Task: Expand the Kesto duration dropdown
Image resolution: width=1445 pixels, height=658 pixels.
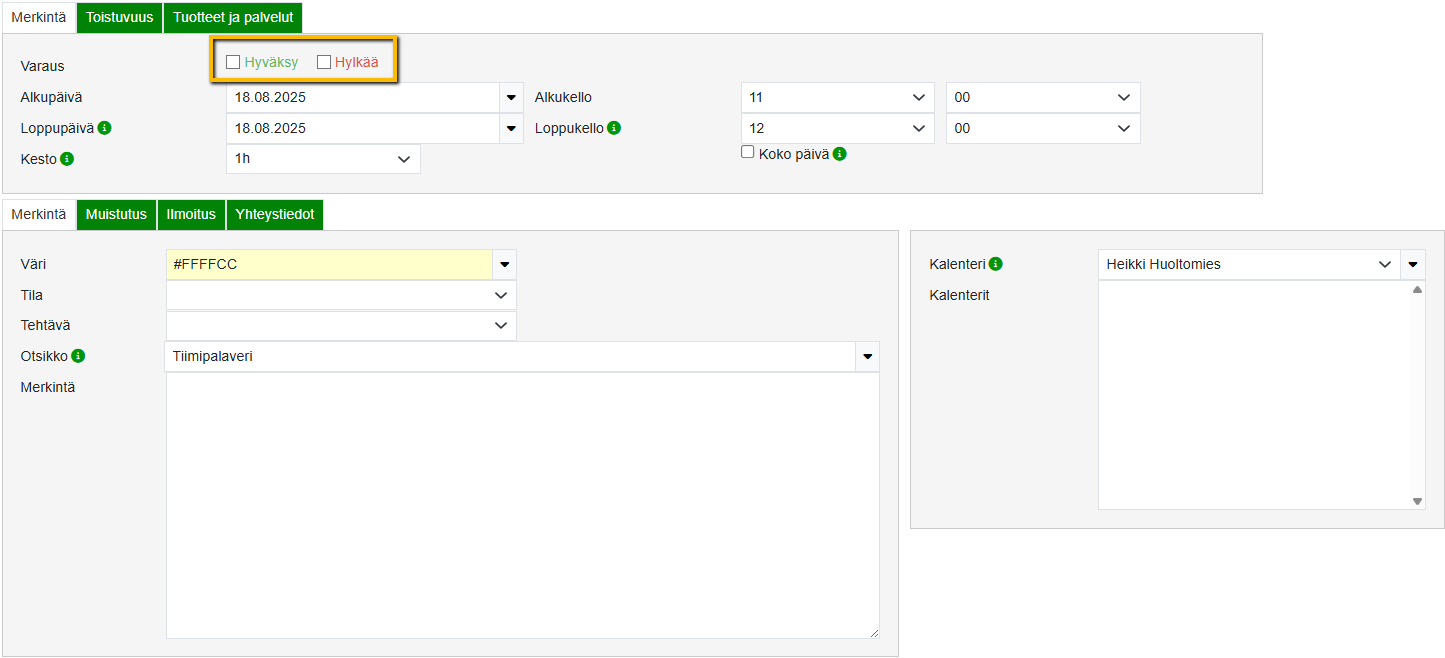Action: (323, 159)
